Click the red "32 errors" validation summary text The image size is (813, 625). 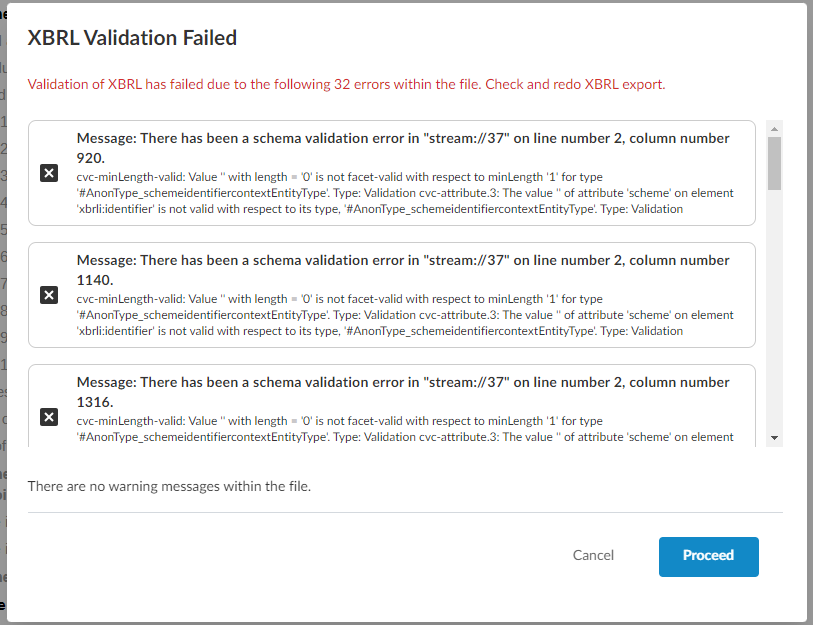346,84
